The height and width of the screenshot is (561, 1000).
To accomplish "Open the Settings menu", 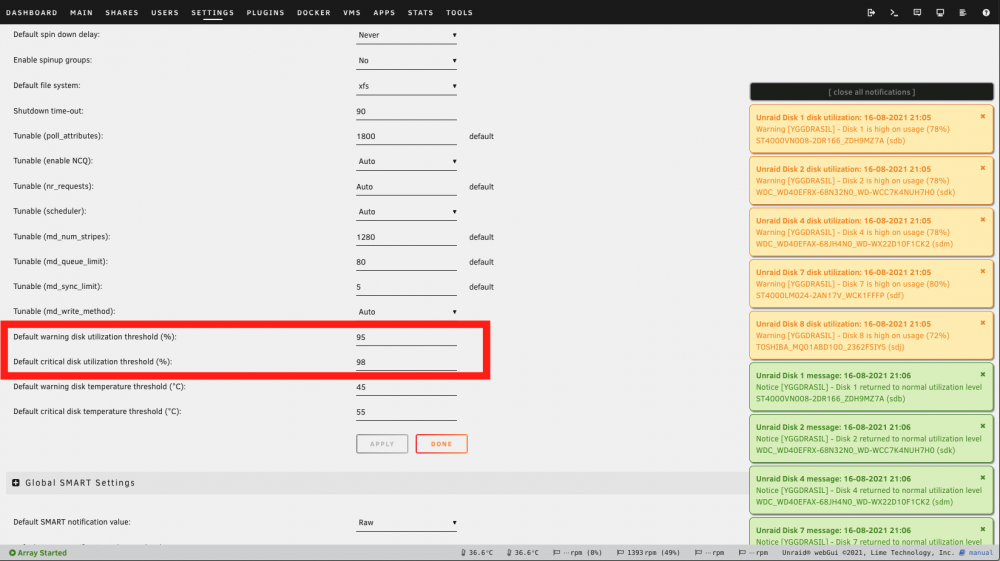I will [x=212, y=13].
